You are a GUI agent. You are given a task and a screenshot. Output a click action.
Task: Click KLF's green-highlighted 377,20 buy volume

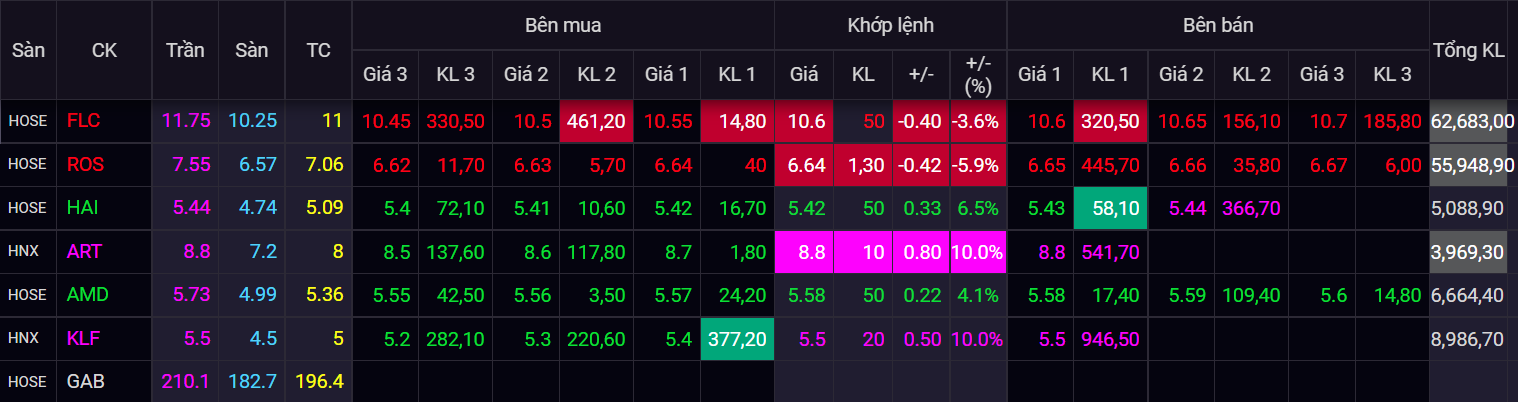coord(737,339)
